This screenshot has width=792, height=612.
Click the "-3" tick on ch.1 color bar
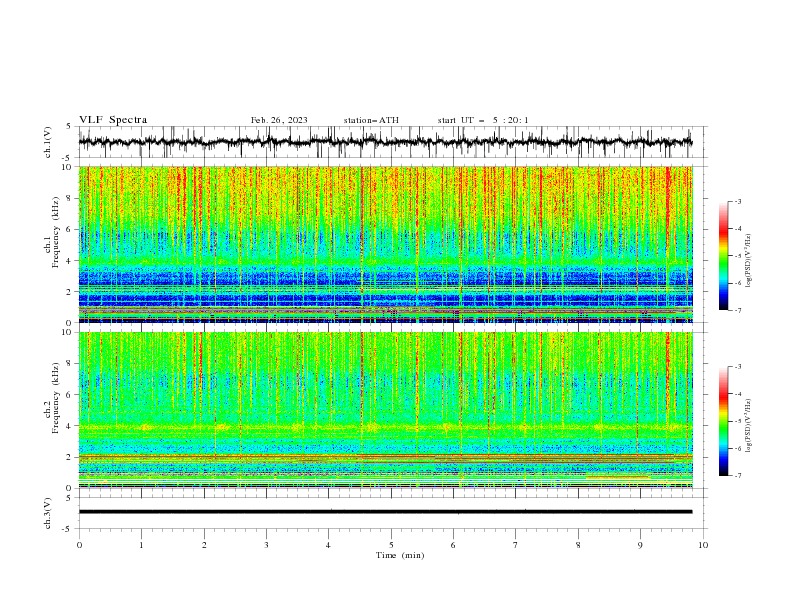point(738,201)
